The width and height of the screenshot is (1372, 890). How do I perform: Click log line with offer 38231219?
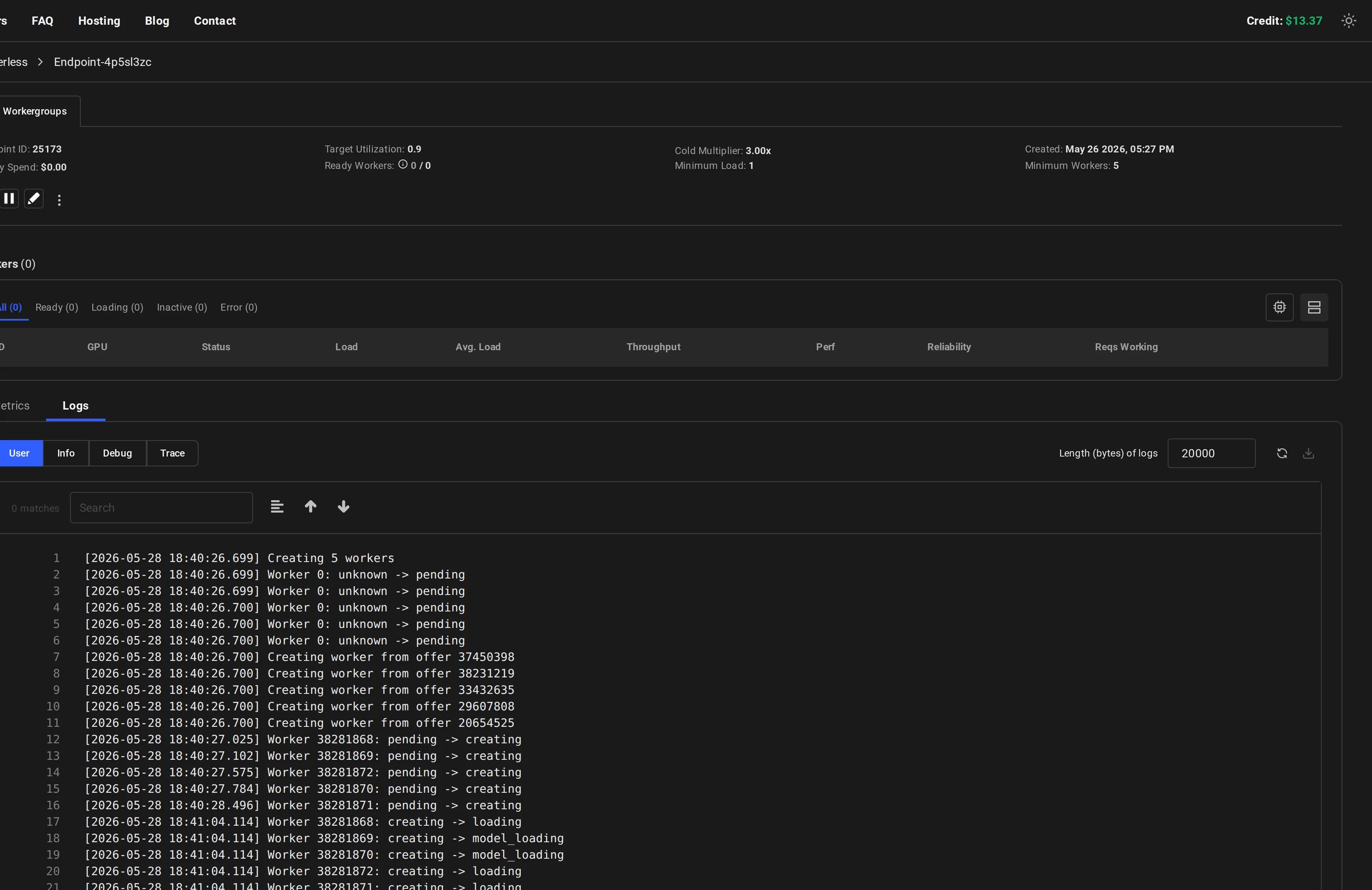click(x=299, y=673)
